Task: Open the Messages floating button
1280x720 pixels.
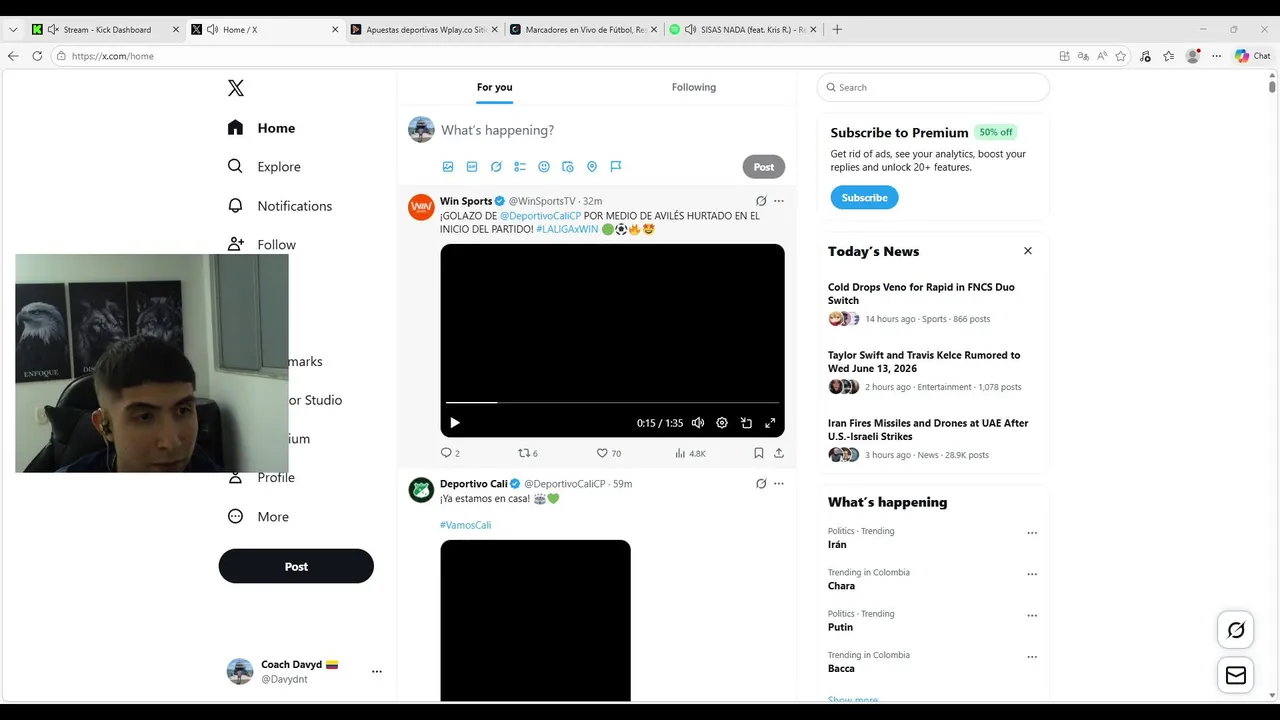Action: coord(1236,676)
